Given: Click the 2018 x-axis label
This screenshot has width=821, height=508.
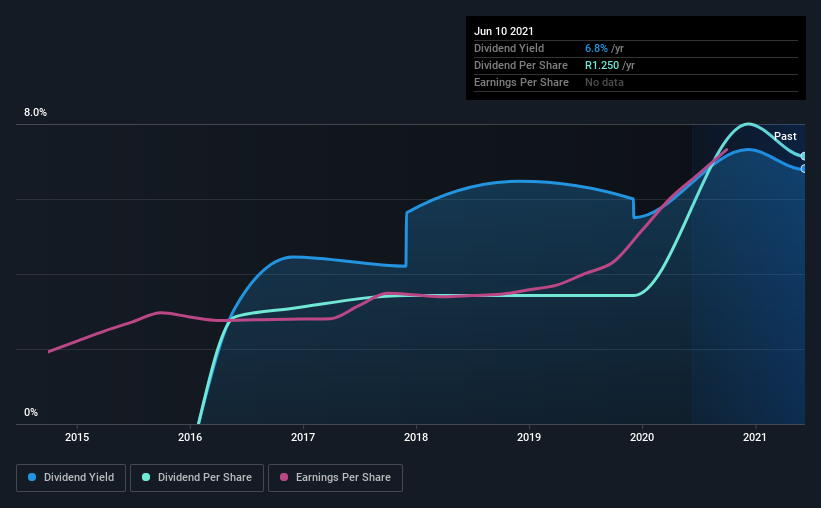Looking at the screenshot, I should (x=416, y=437).
